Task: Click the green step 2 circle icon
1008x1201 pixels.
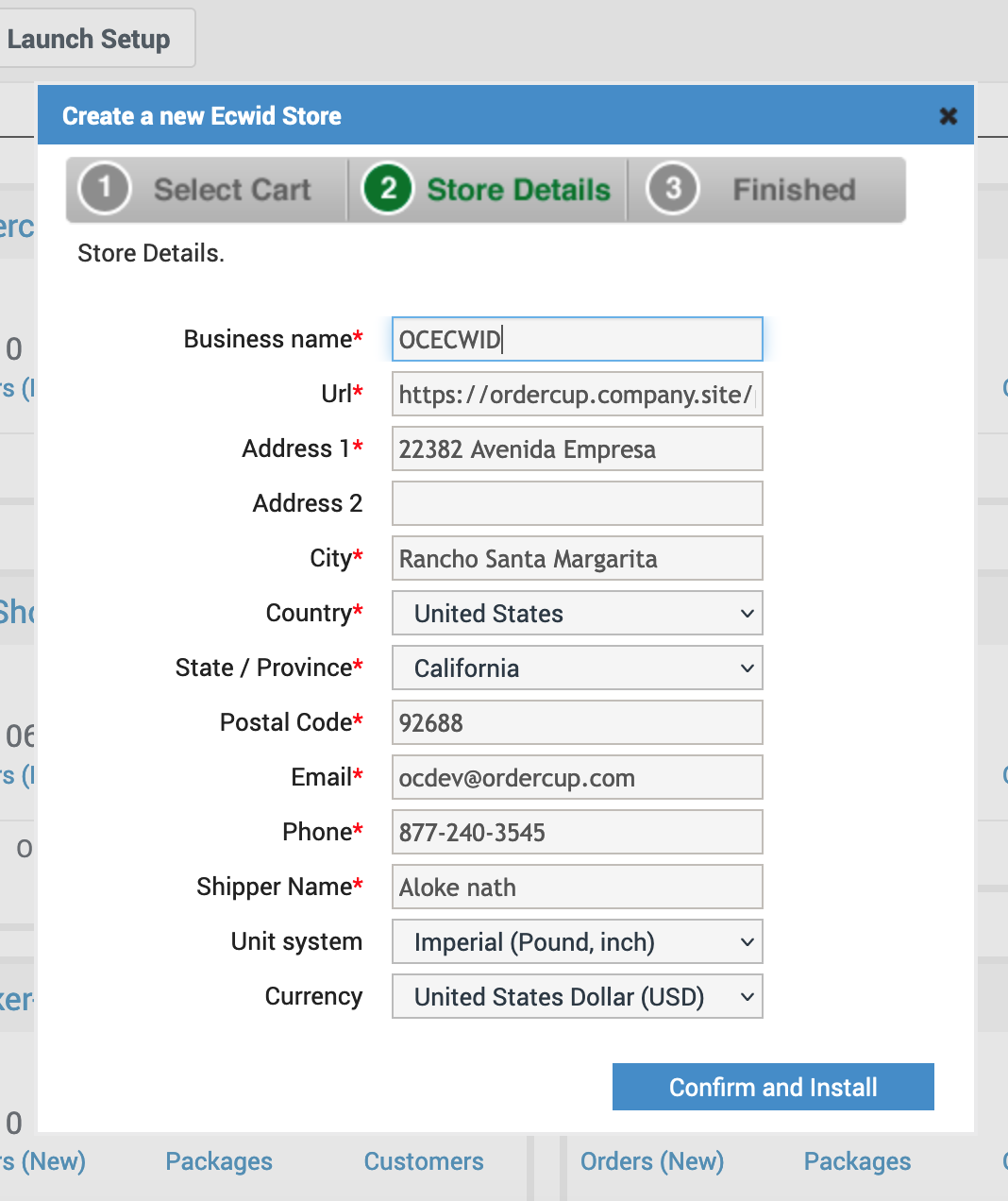Action: coord(388,188)
